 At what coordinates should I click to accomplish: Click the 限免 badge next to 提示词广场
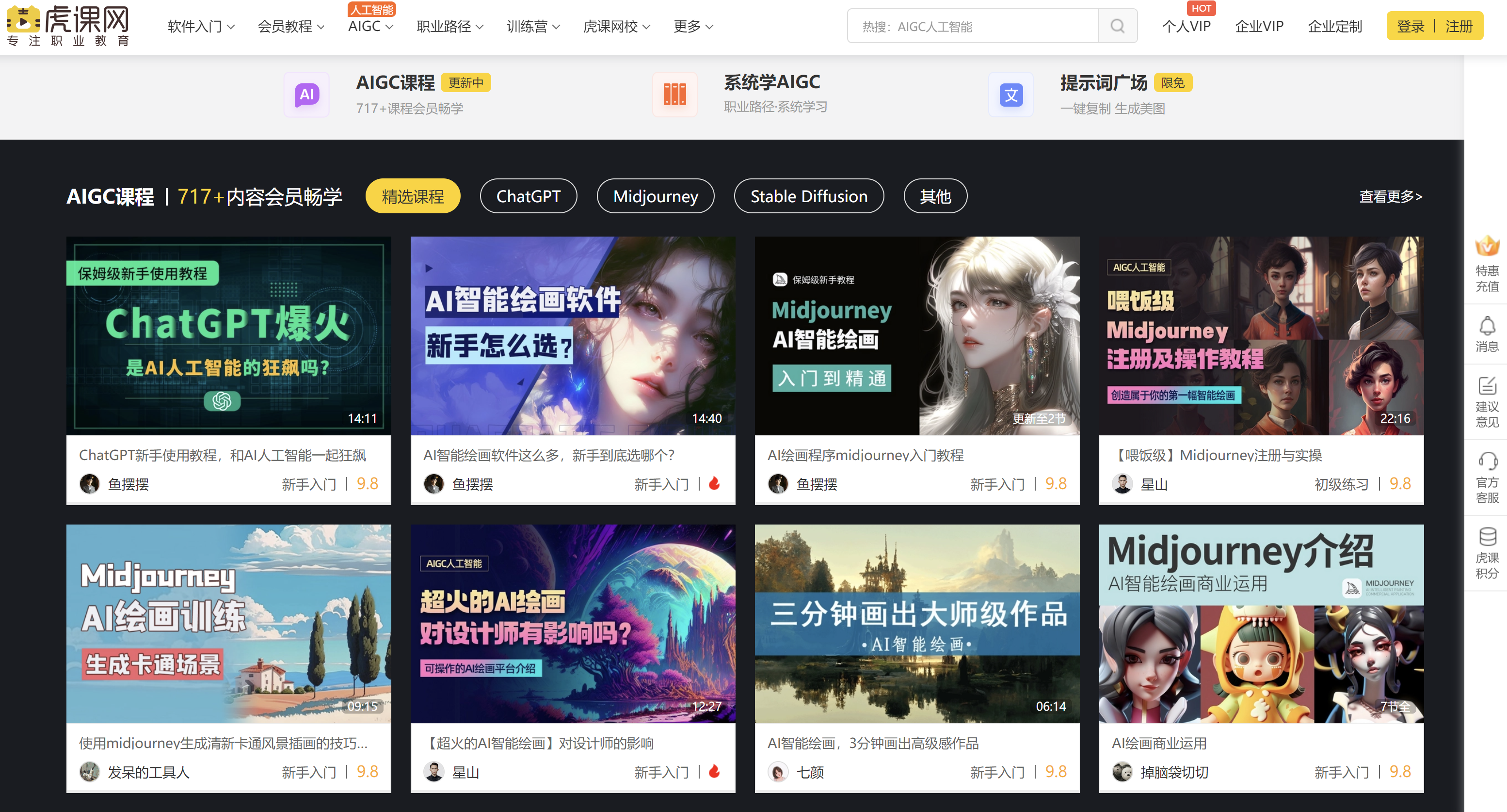tap(1173, 82)
